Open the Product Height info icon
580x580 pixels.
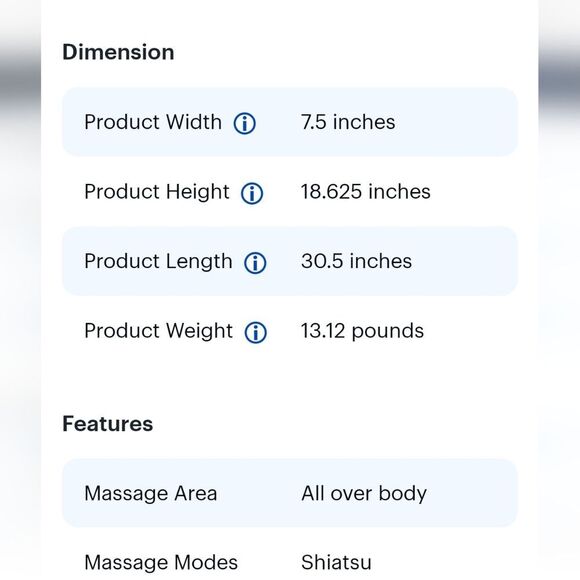[x=252, y=193]
